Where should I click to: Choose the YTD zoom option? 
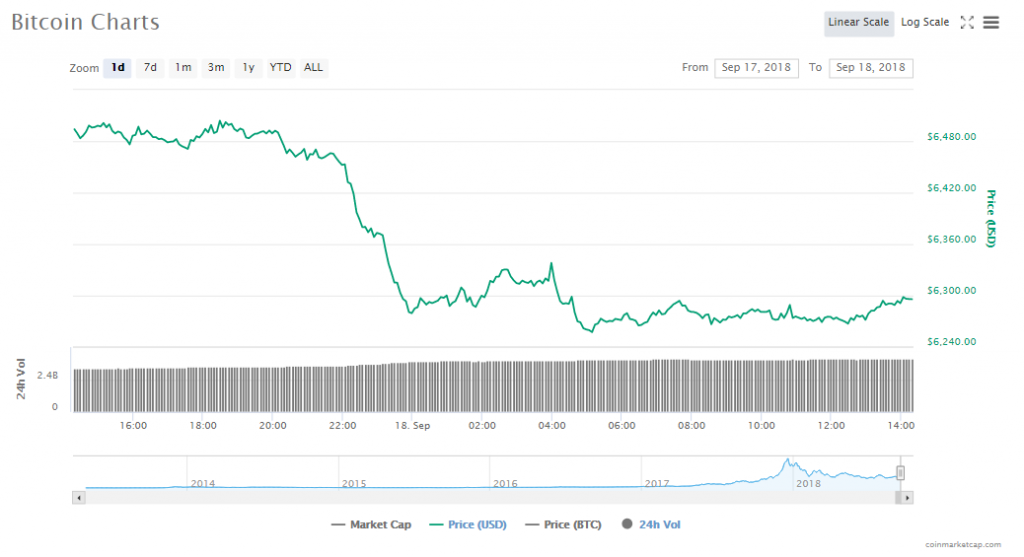[x=281, y=67]
